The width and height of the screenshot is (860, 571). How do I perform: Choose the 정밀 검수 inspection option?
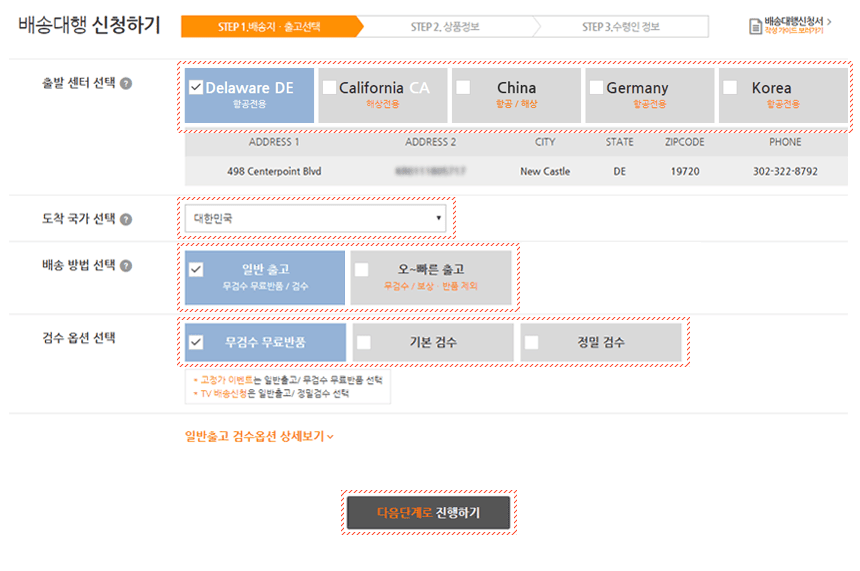coord(531,342)
